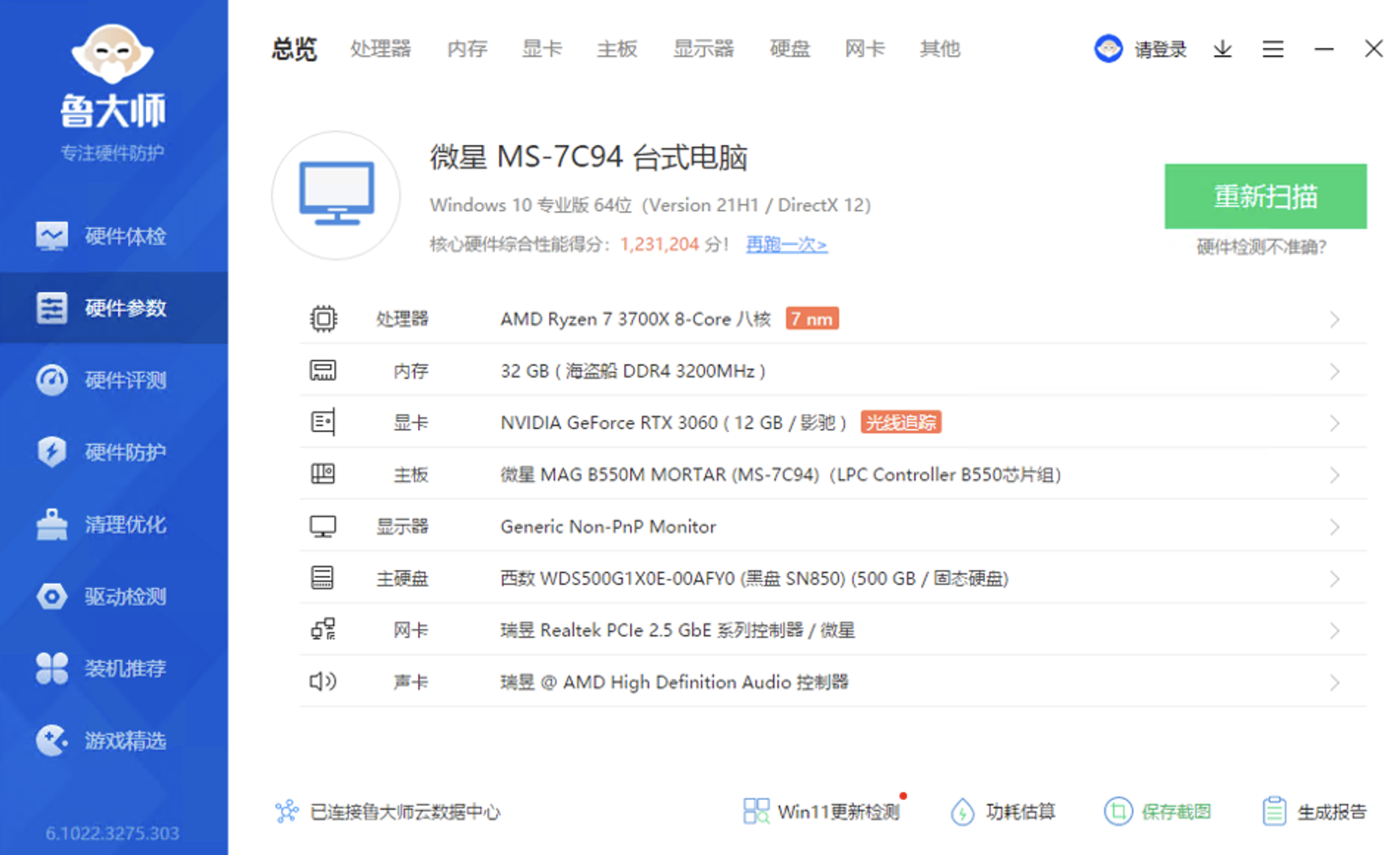Select the 硬件参数 sidebar icon
The image size is (1400, 855).
52,308
